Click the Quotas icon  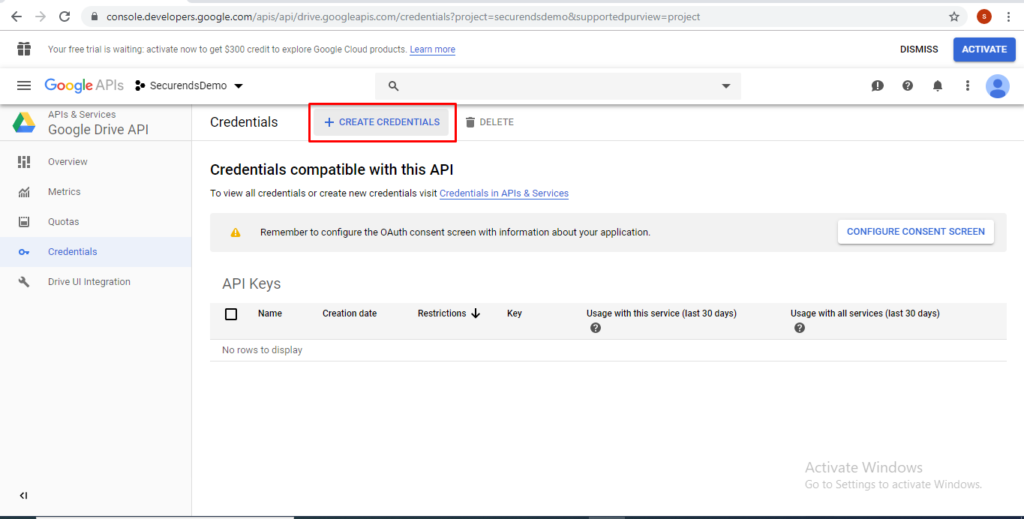(24, 222)
